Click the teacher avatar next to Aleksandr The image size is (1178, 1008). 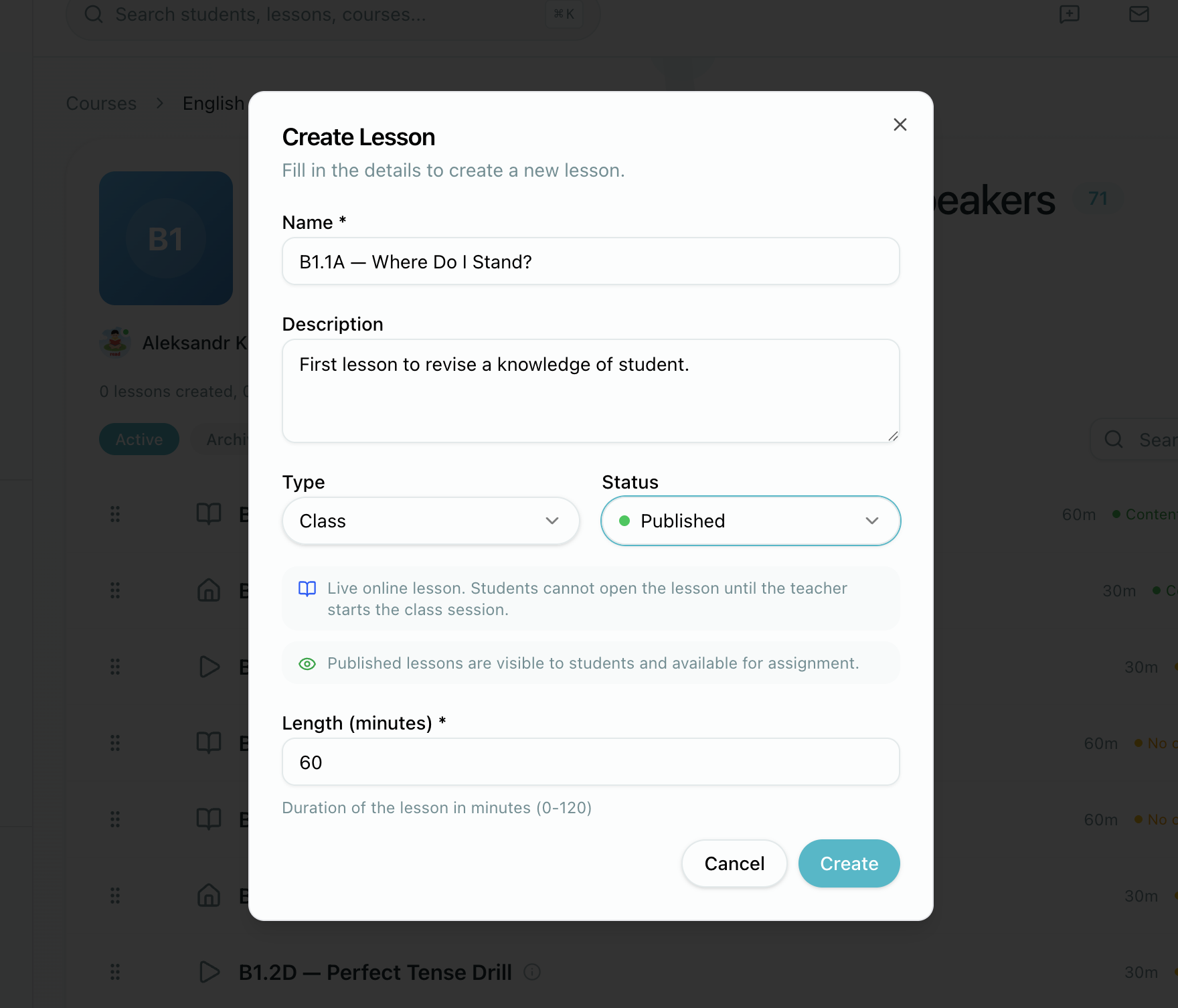(115, 343)
